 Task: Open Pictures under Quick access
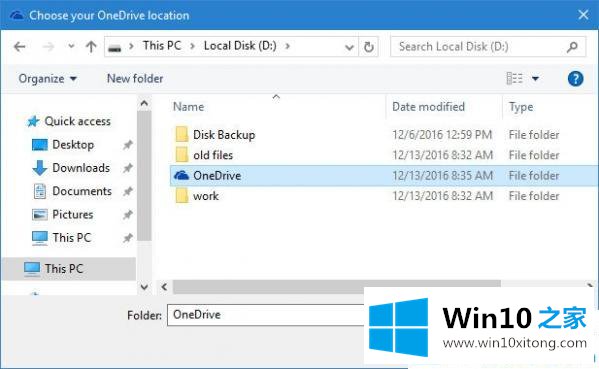(x=73, y=215)
